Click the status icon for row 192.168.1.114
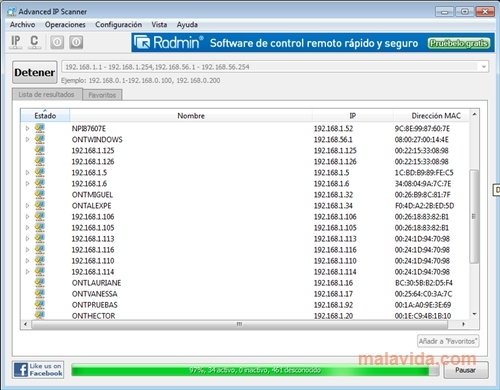The height and width of the screenshot is (390, 500). 40,271
